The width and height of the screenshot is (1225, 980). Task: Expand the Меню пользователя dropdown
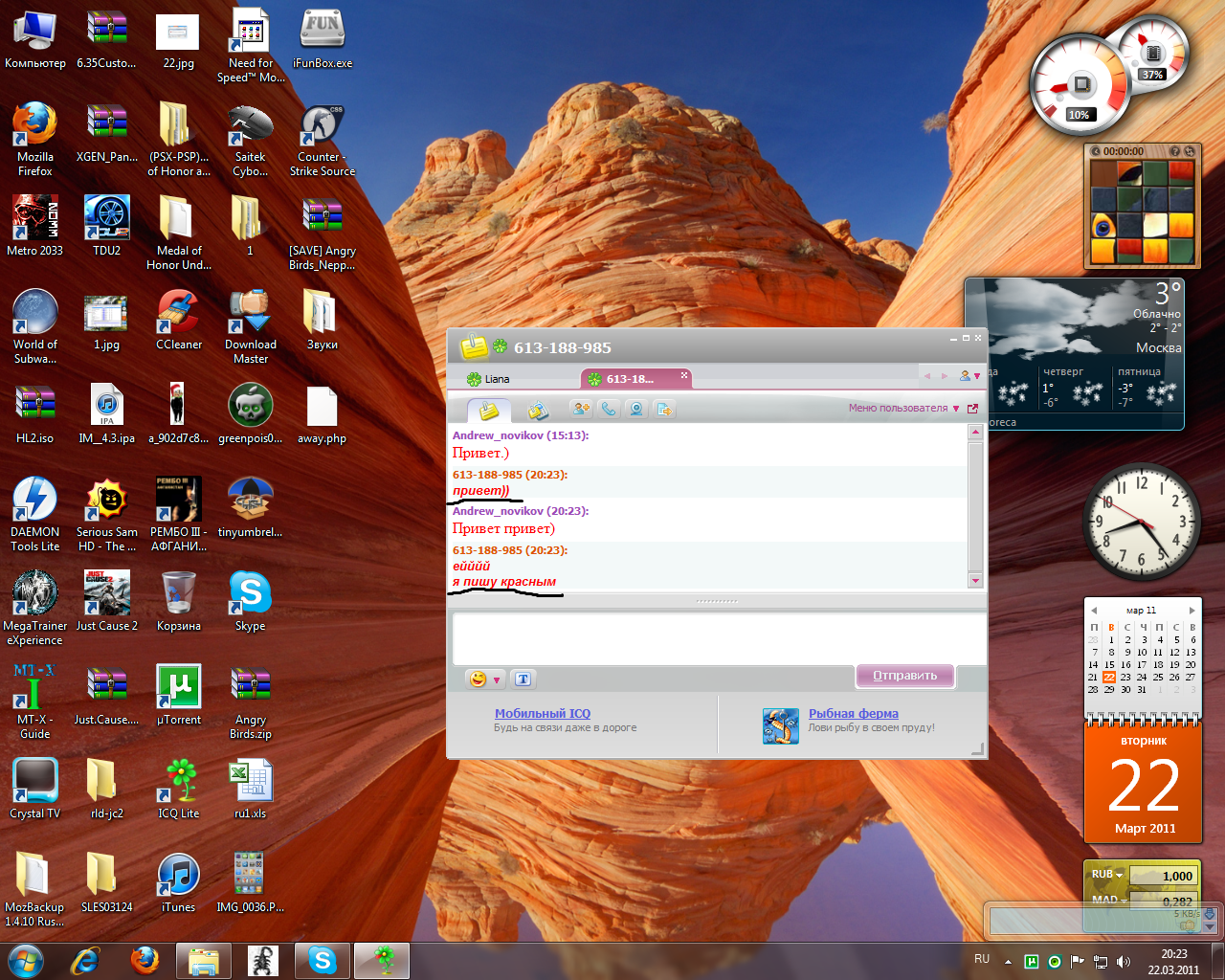[x=903, y=409]
